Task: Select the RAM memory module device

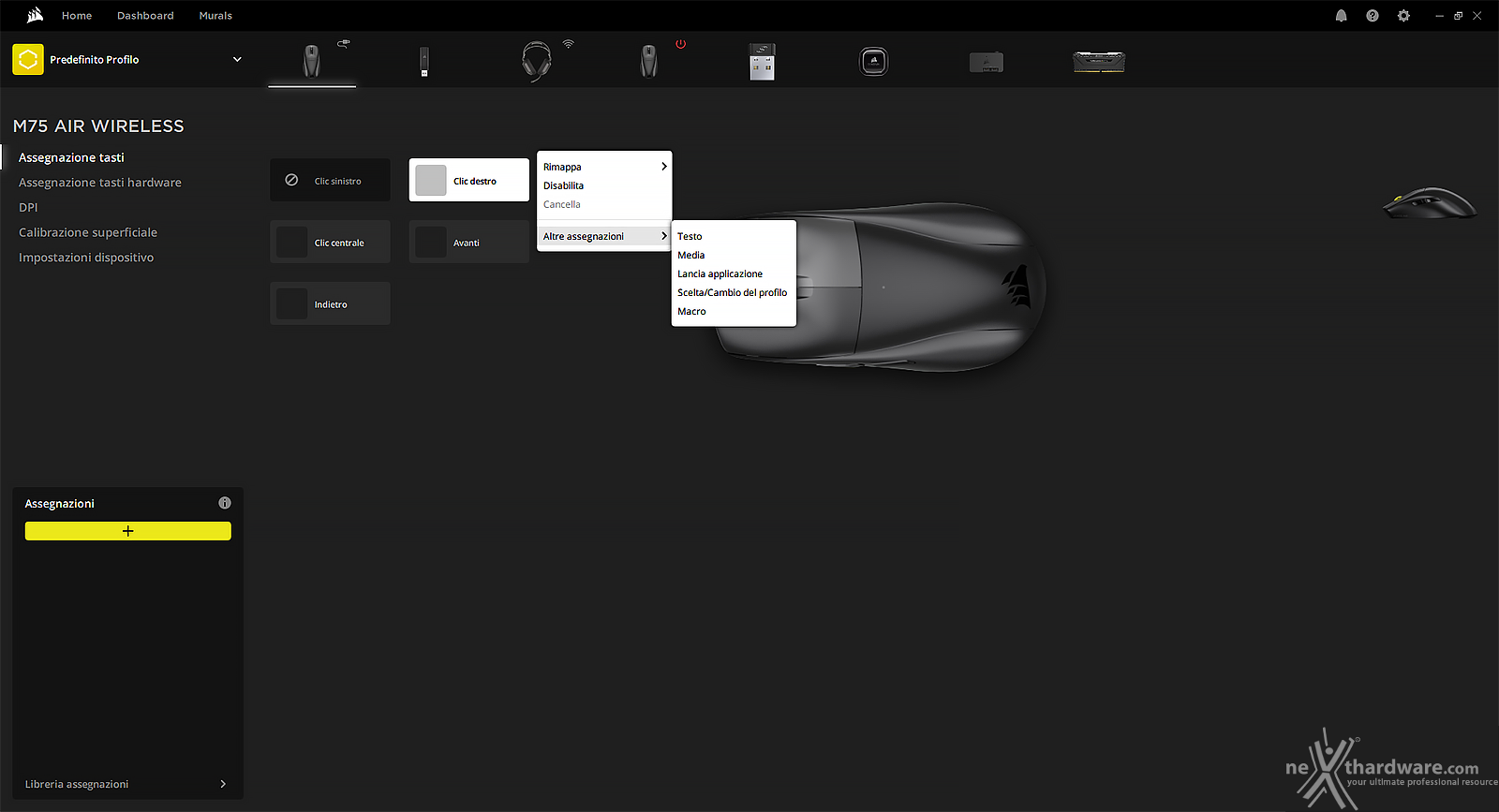Action: 1099,62
